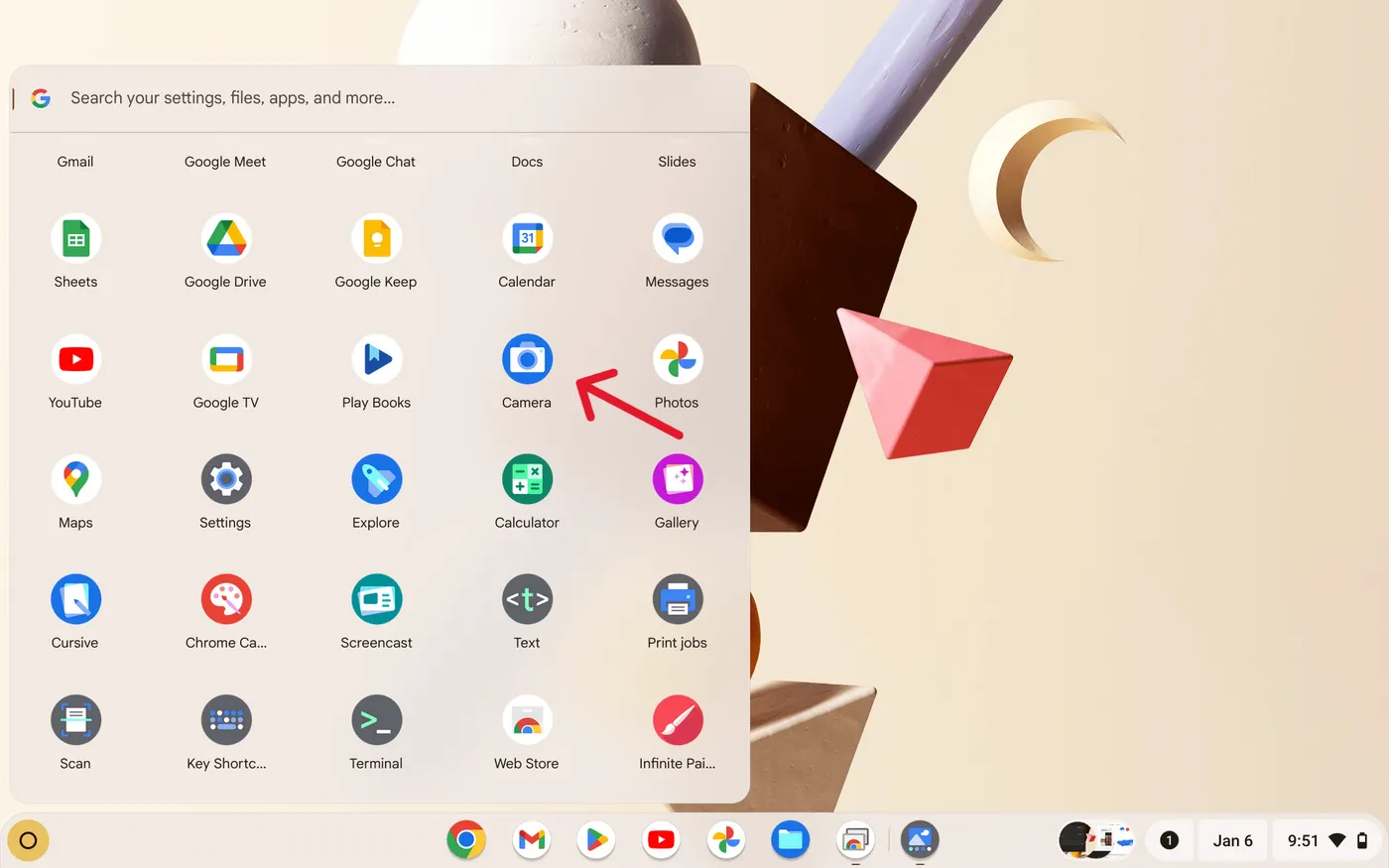Open Gmail from the shelf

(532, 840)
